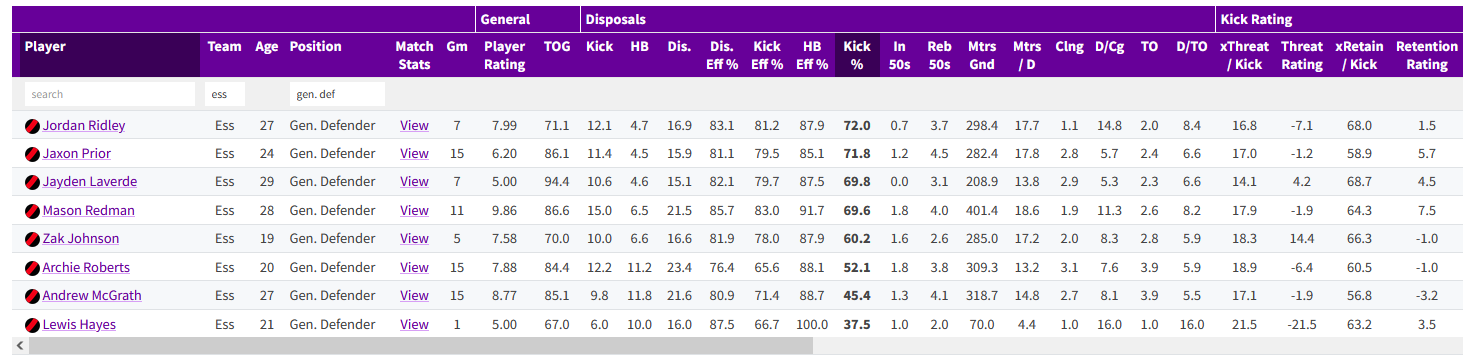
Task: Click club logo beside Zak Johnson
Action: coord(32,239)
